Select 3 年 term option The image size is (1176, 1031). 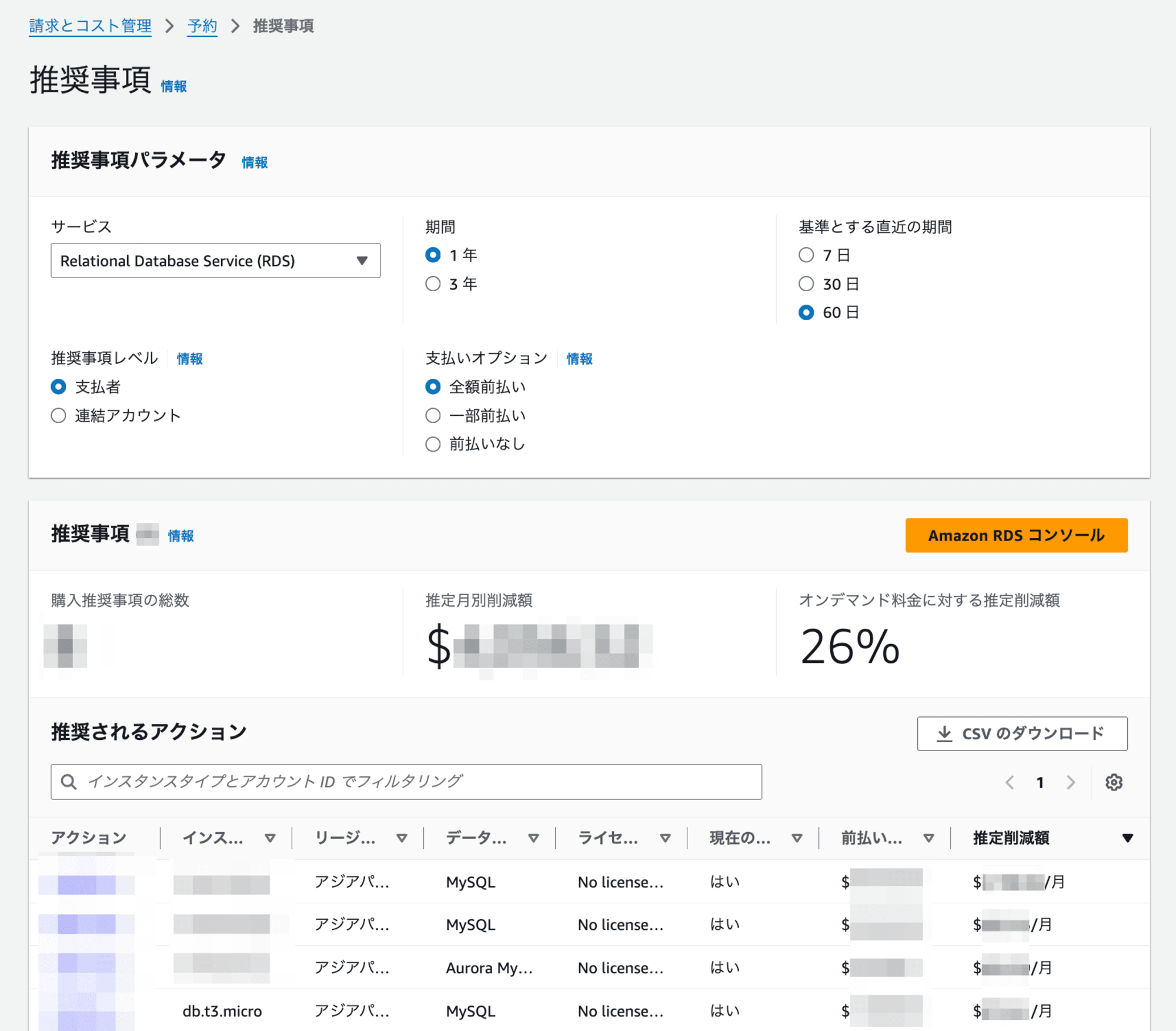[x=433, y=283]
